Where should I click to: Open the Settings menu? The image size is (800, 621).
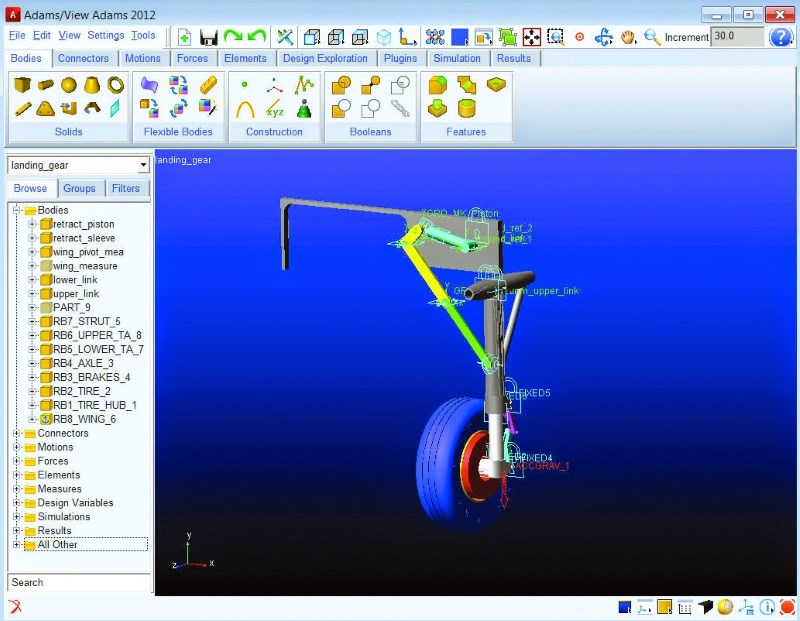click(106, 35)
